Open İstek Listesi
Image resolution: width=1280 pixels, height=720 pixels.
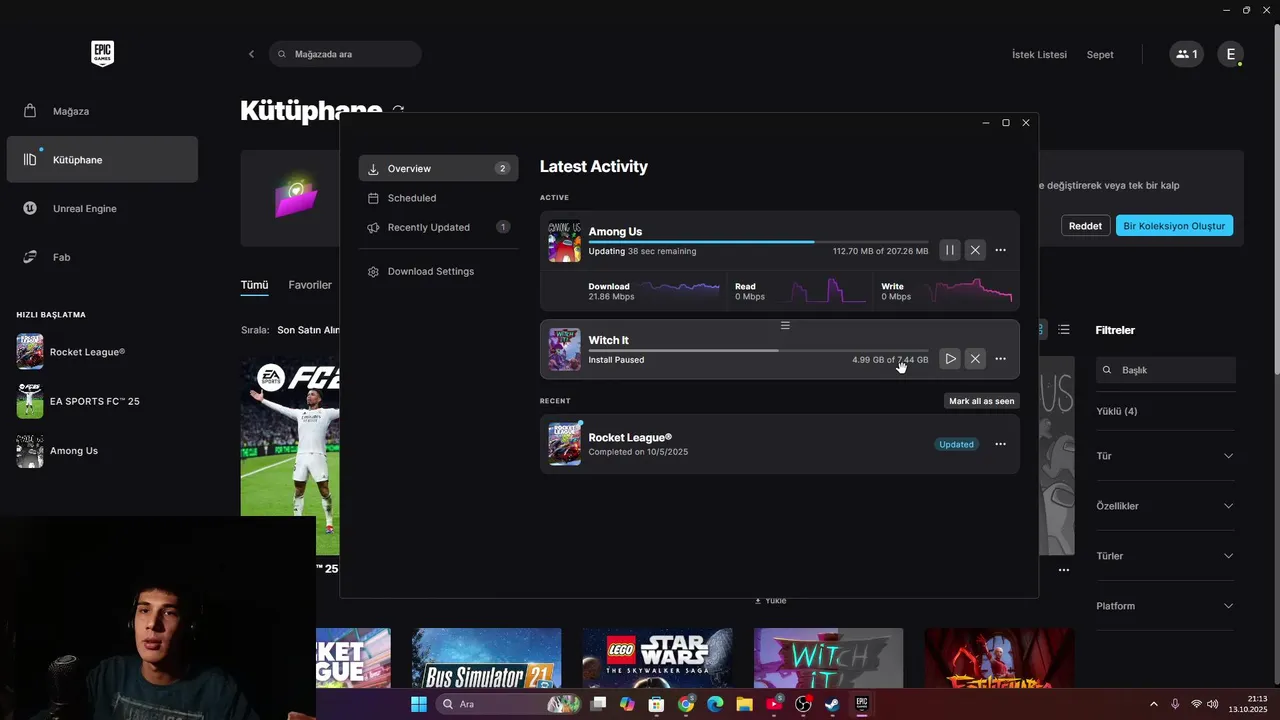1039,54
